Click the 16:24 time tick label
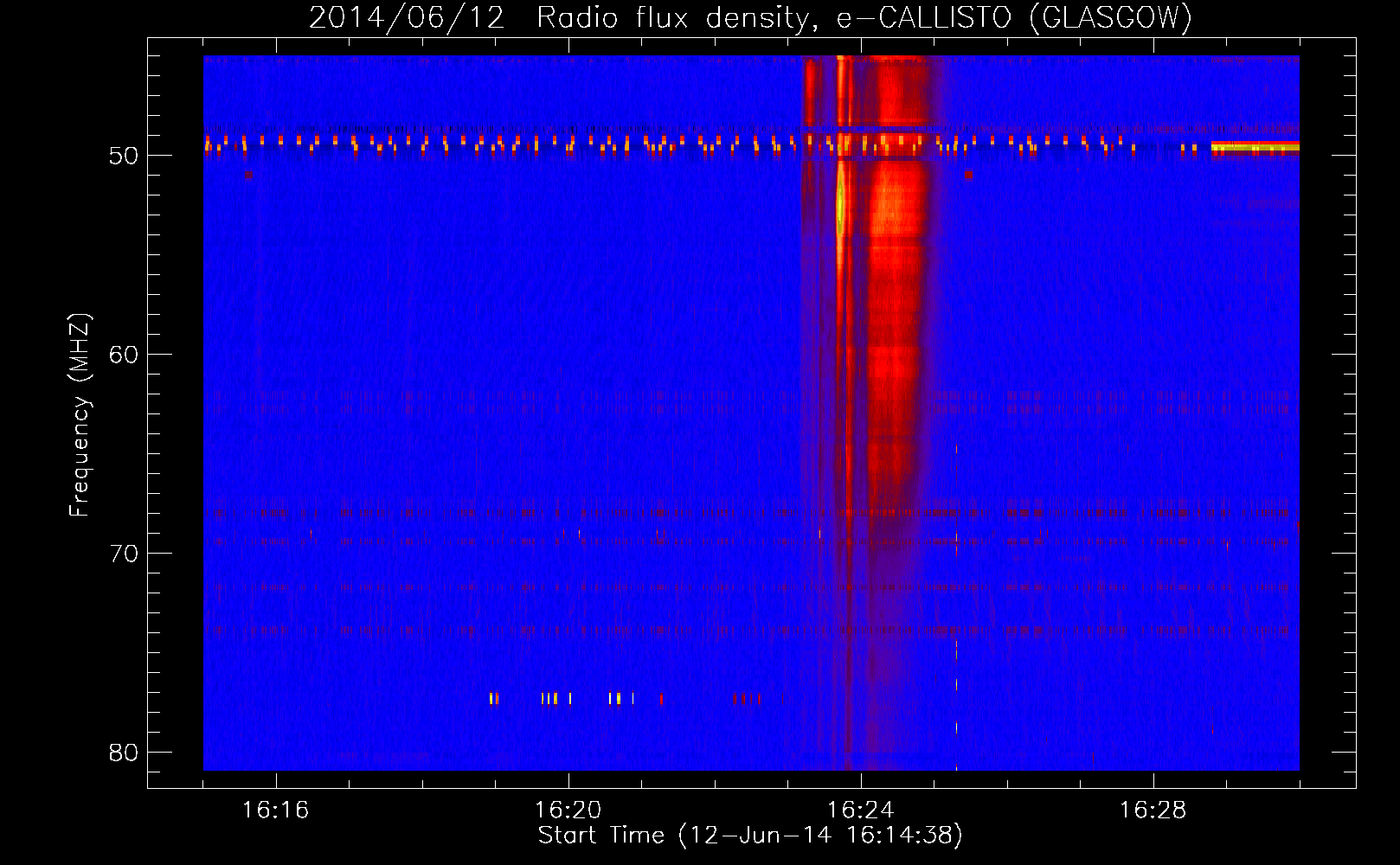The image size is (1400, 865). tap(860, 810)
